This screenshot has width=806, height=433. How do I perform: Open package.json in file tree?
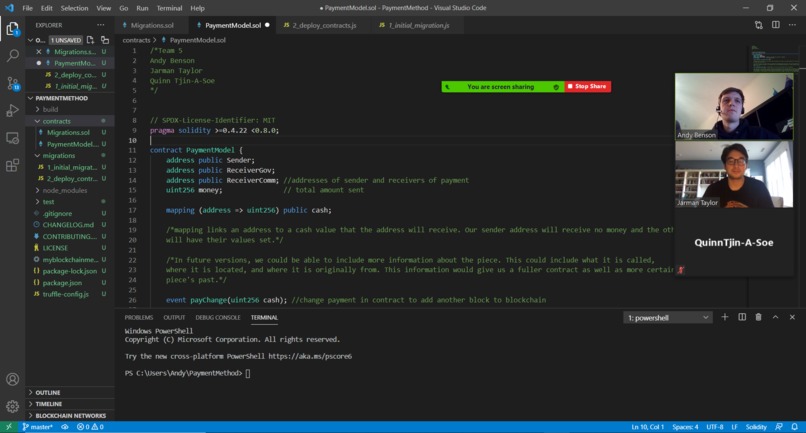coord(70,282)
